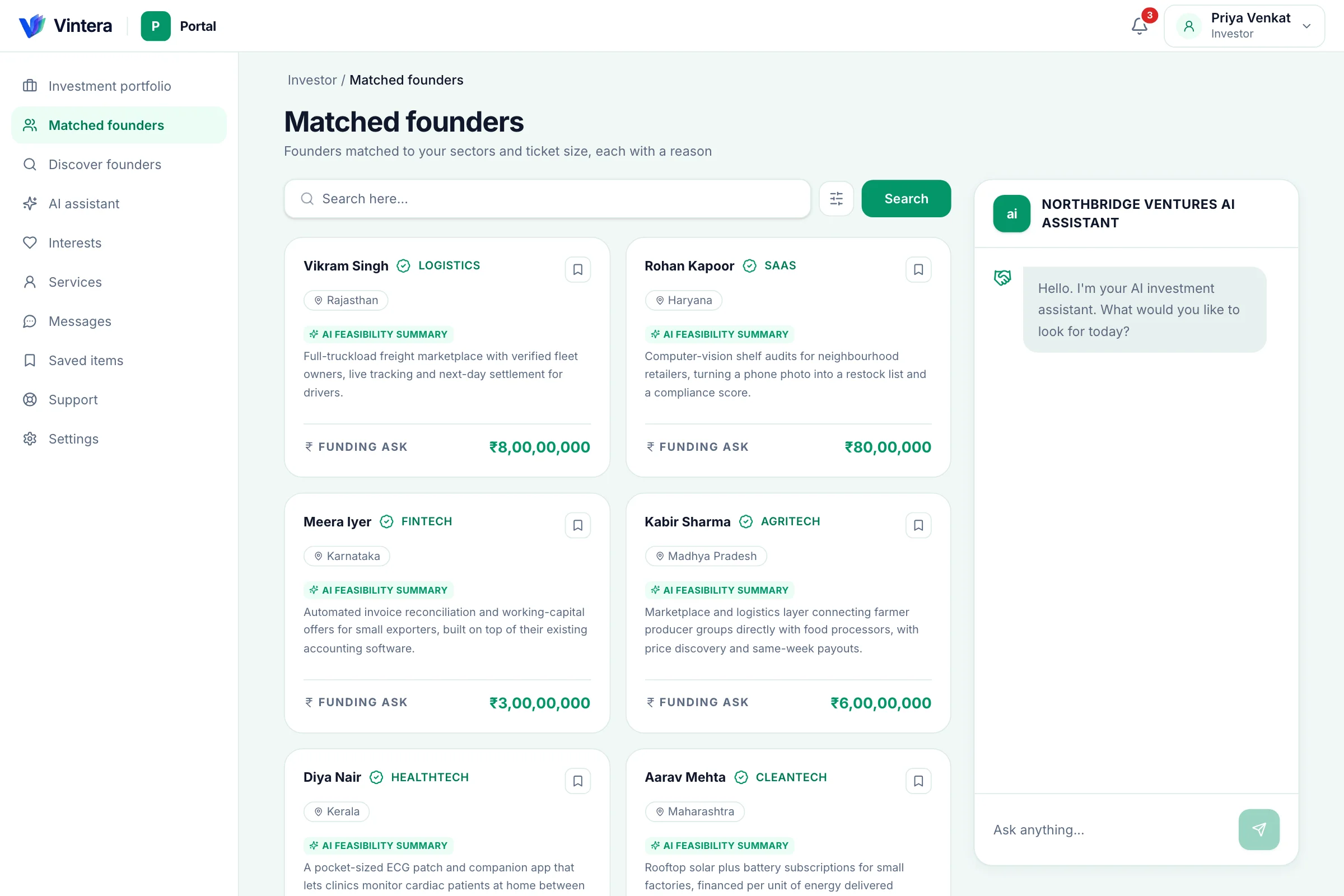Go to Discover founders

[x=119, y=165]
